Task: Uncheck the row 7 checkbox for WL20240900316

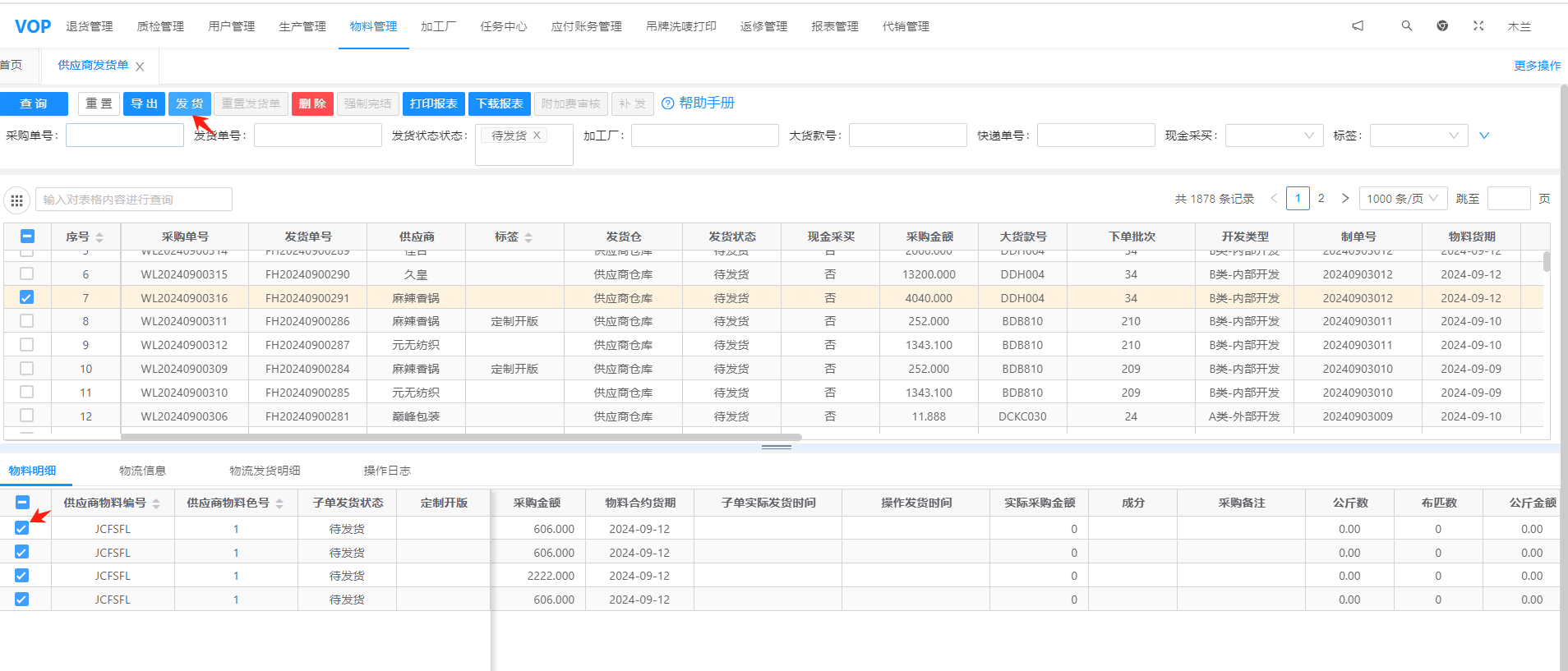Action: coord(26,297)
